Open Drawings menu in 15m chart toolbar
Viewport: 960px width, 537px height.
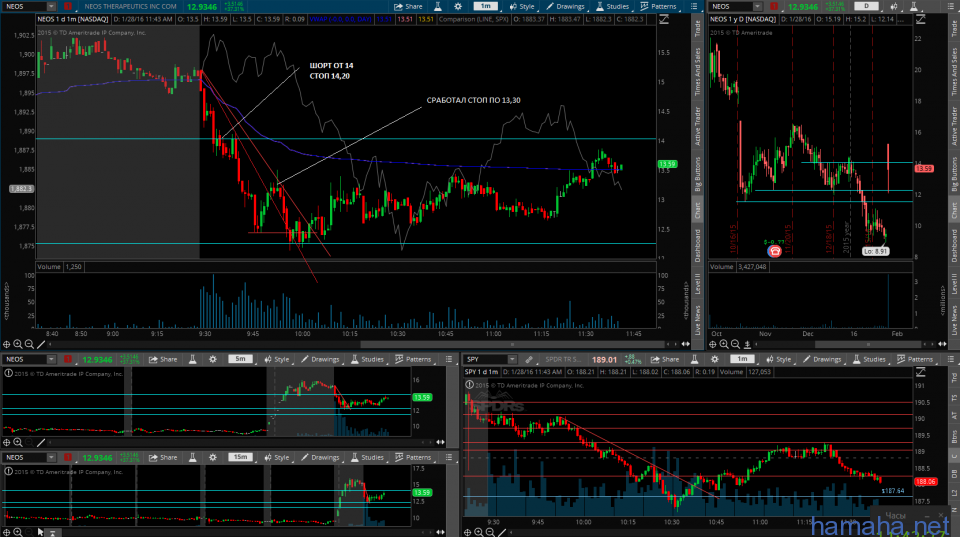(x=320, y=457)
